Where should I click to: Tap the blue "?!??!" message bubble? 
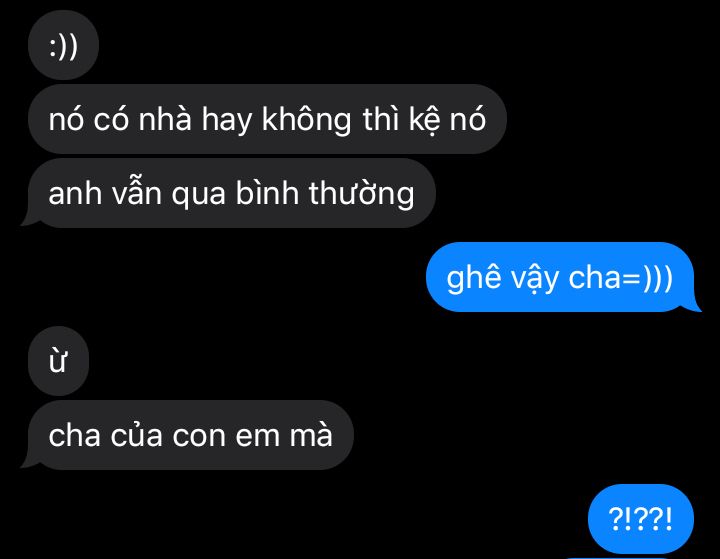(641, 519)
